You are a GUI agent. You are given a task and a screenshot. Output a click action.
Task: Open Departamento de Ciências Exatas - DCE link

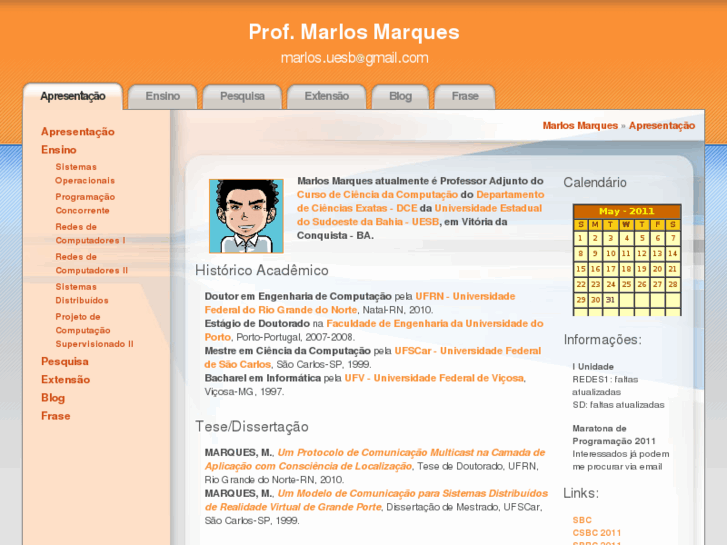421,201
